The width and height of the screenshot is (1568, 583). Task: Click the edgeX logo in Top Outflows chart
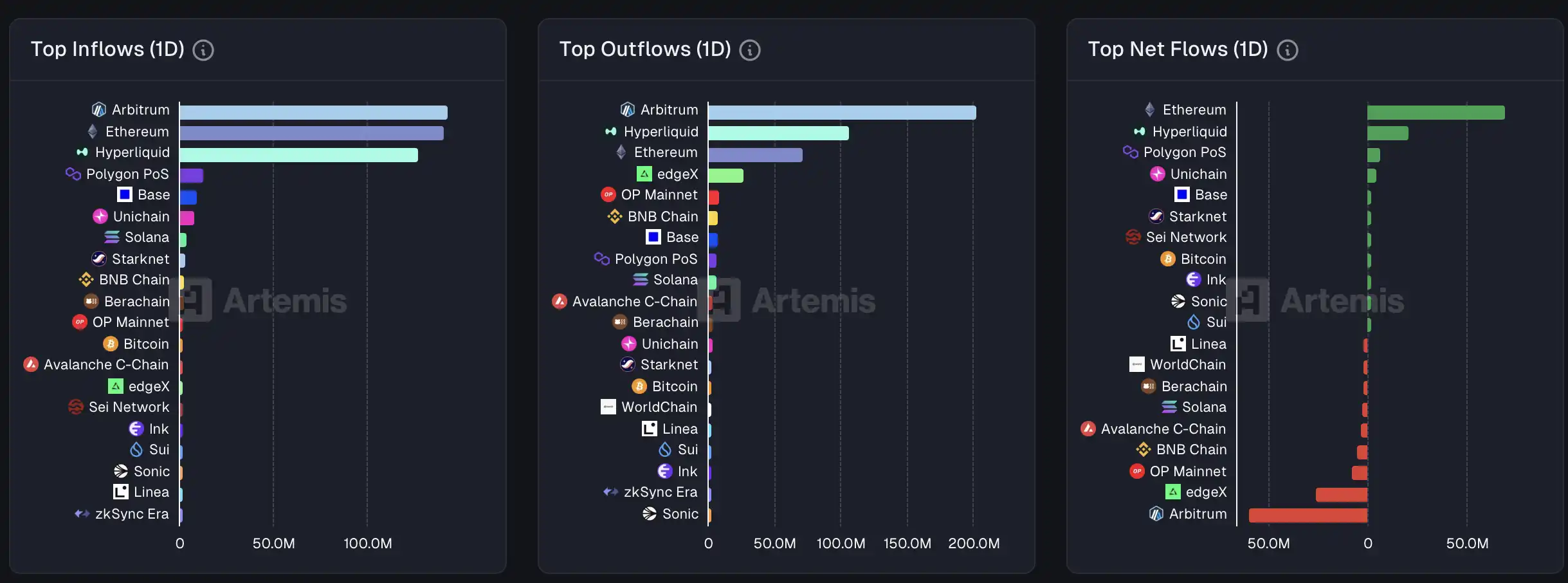(644, 174)
